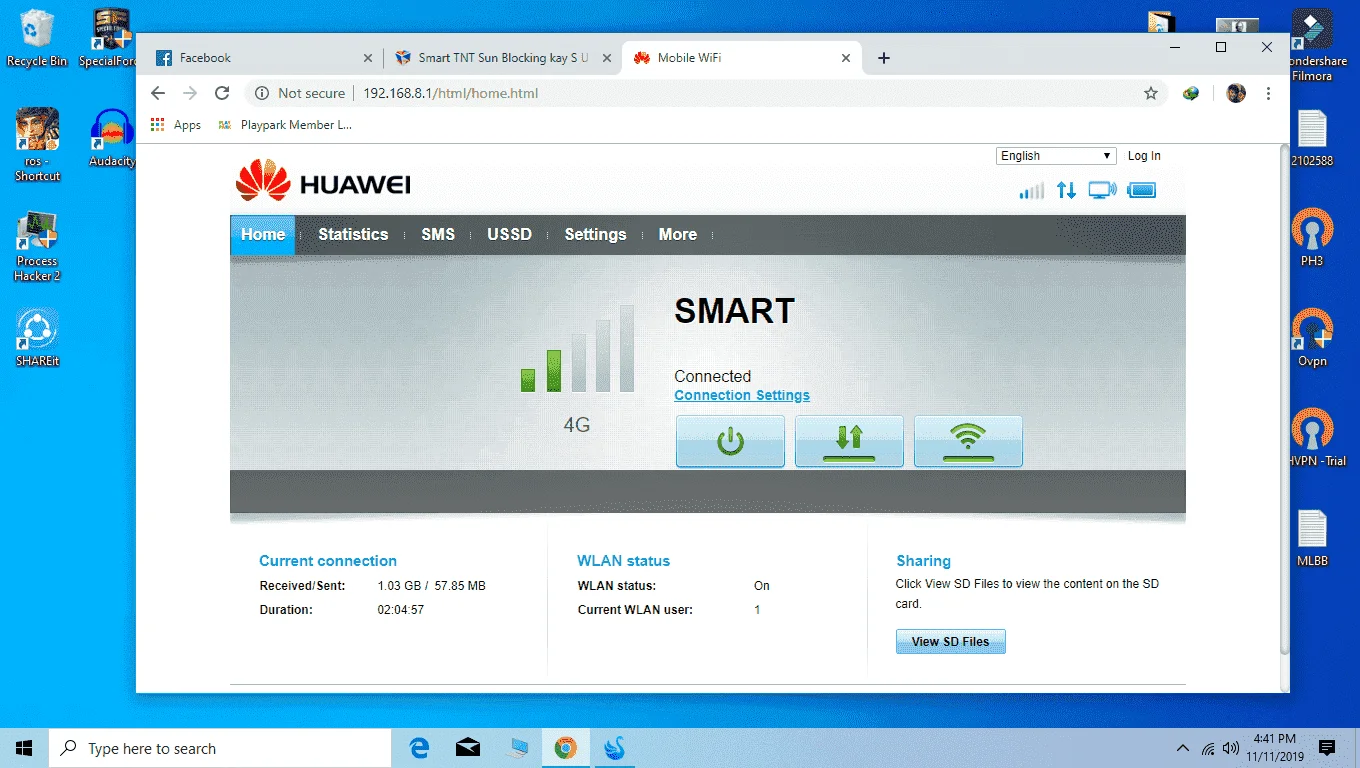Image resolution: width=1360 pixels, height=768 pixels.
Task: Click the Chrome icon in the taskbar
Action: point(565,748)
